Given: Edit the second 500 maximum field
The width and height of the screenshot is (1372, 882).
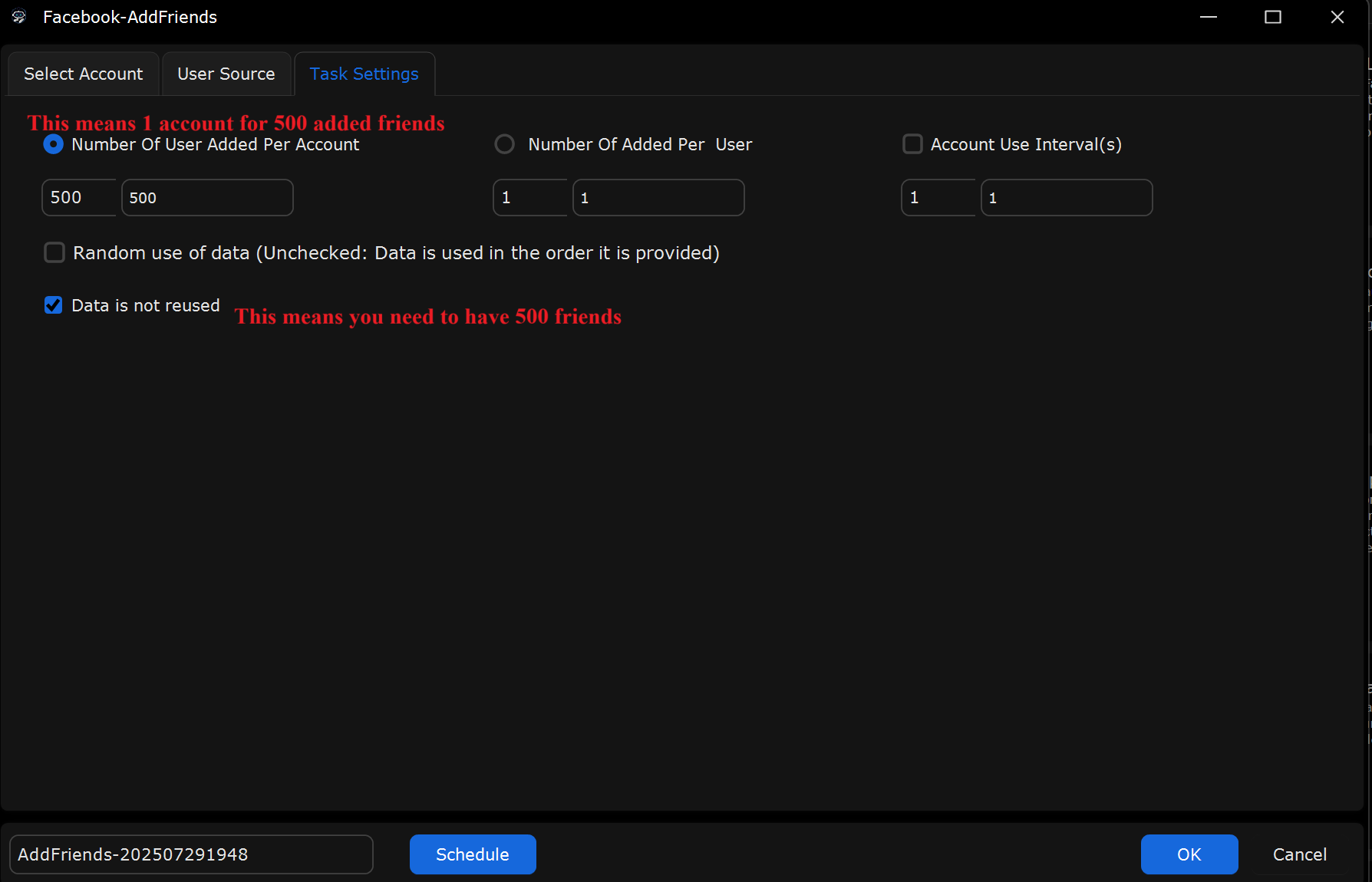Looking at the screenshot, I should pos(207,198).
